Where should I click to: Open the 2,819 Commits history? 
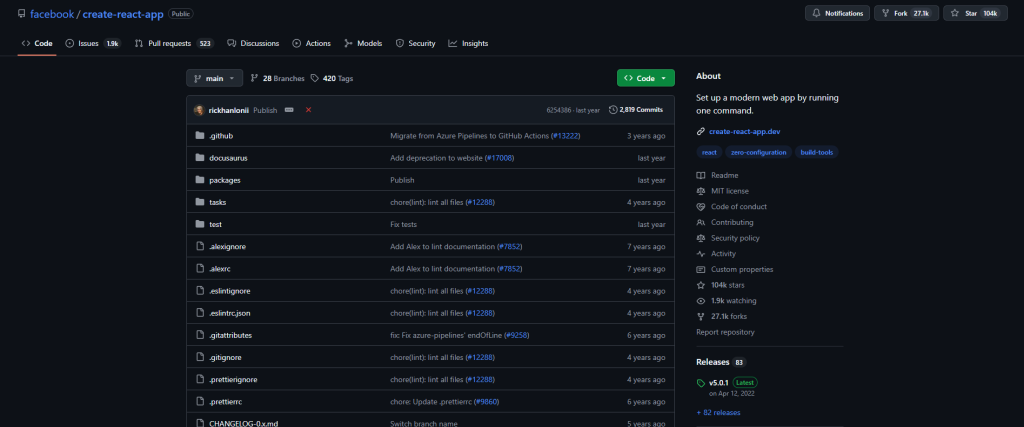635,110
